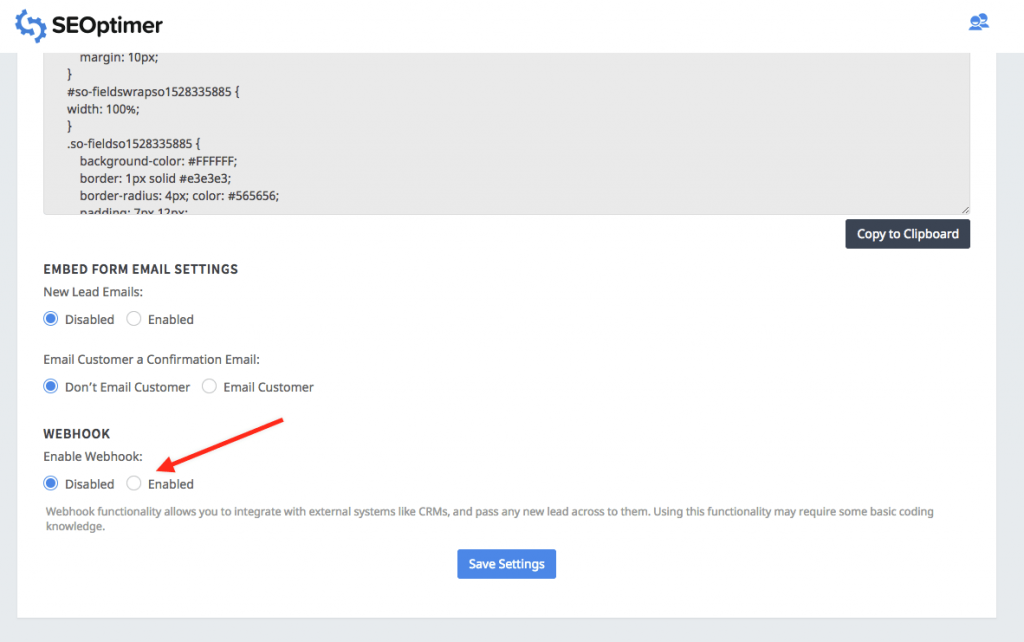
Task: Choose the Don't Email Customer option
Action: pos(51,386)
